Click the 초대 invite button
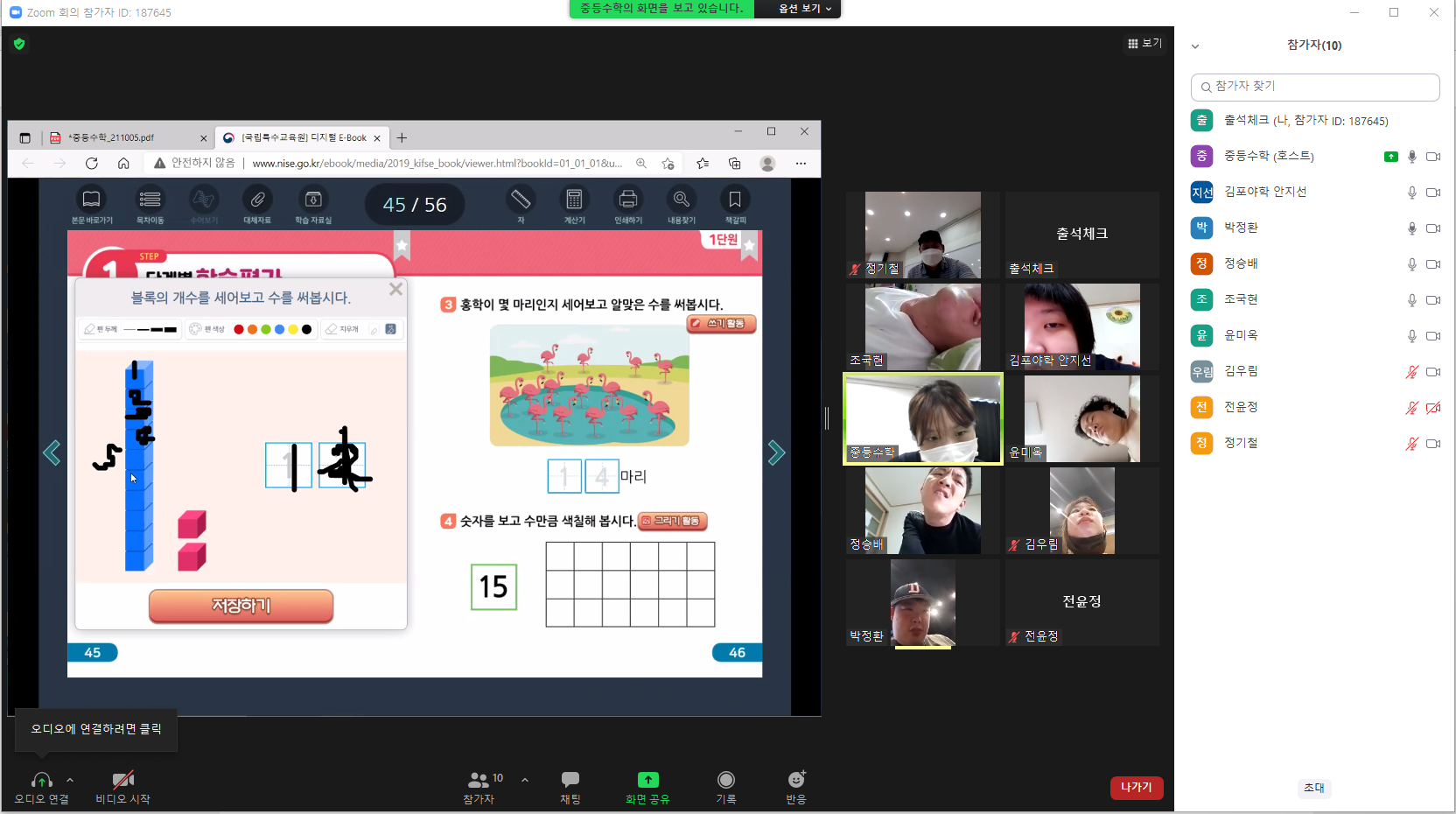Screen dimensions: 1456x814 tap(1314, 788)
